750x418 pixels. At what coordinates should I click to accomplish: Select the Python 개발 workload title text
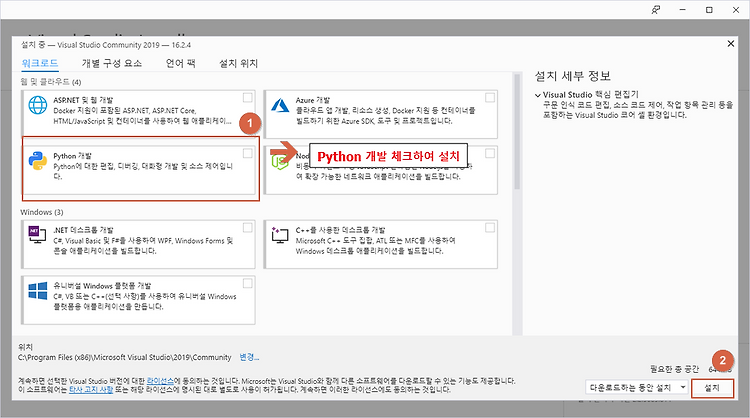[72, 156]
